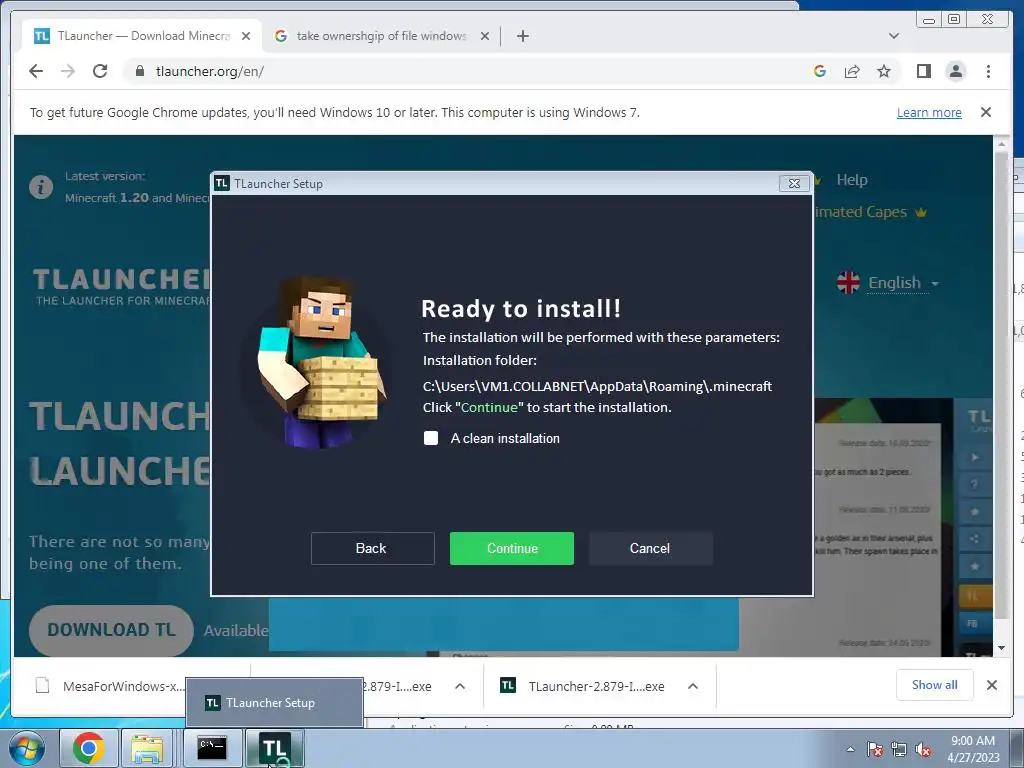Tick the 'A clean installation' checkbox

pos(431,438)
